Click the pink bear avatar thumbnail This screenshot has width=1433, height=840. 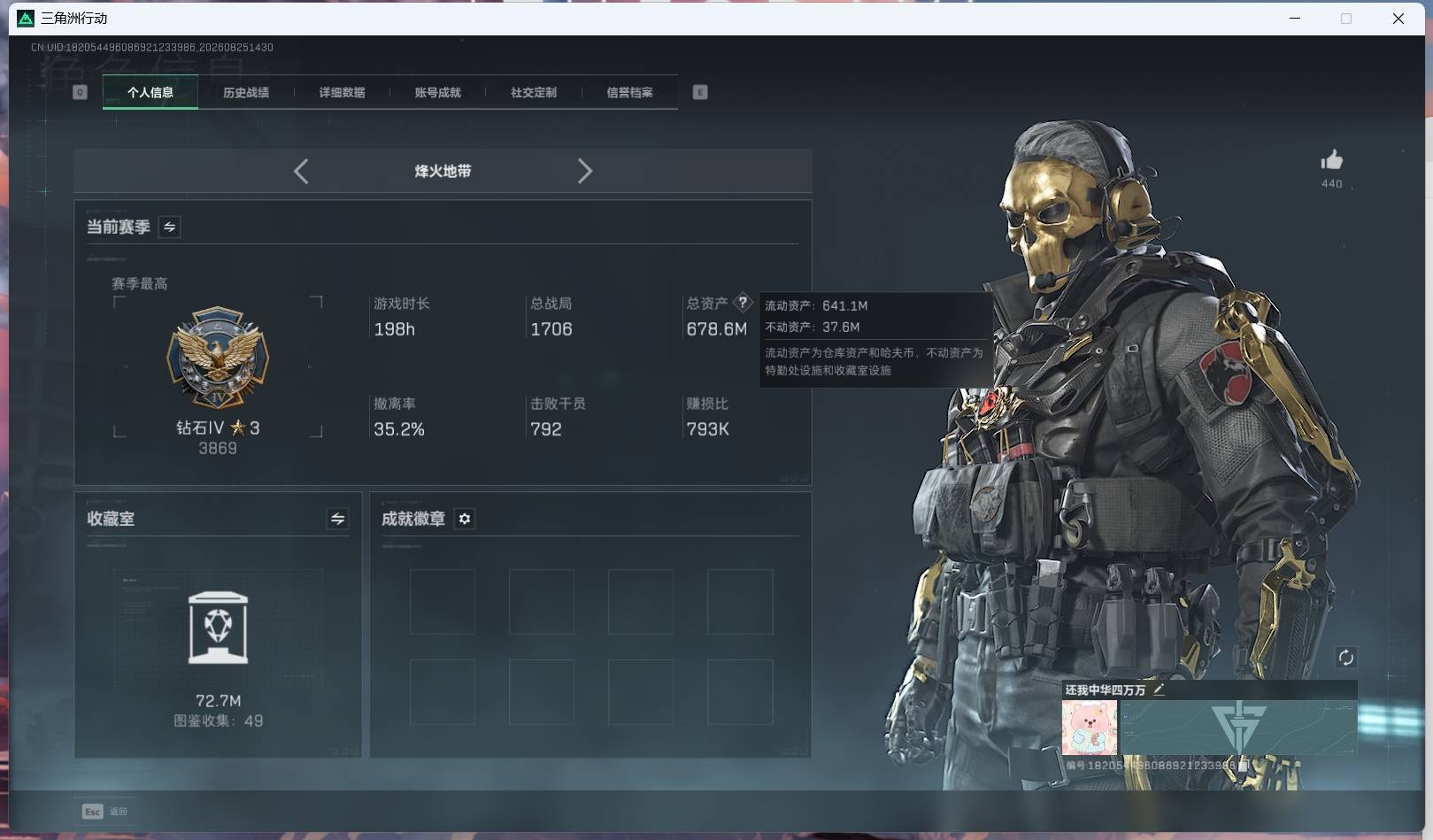click(1090, 727)
